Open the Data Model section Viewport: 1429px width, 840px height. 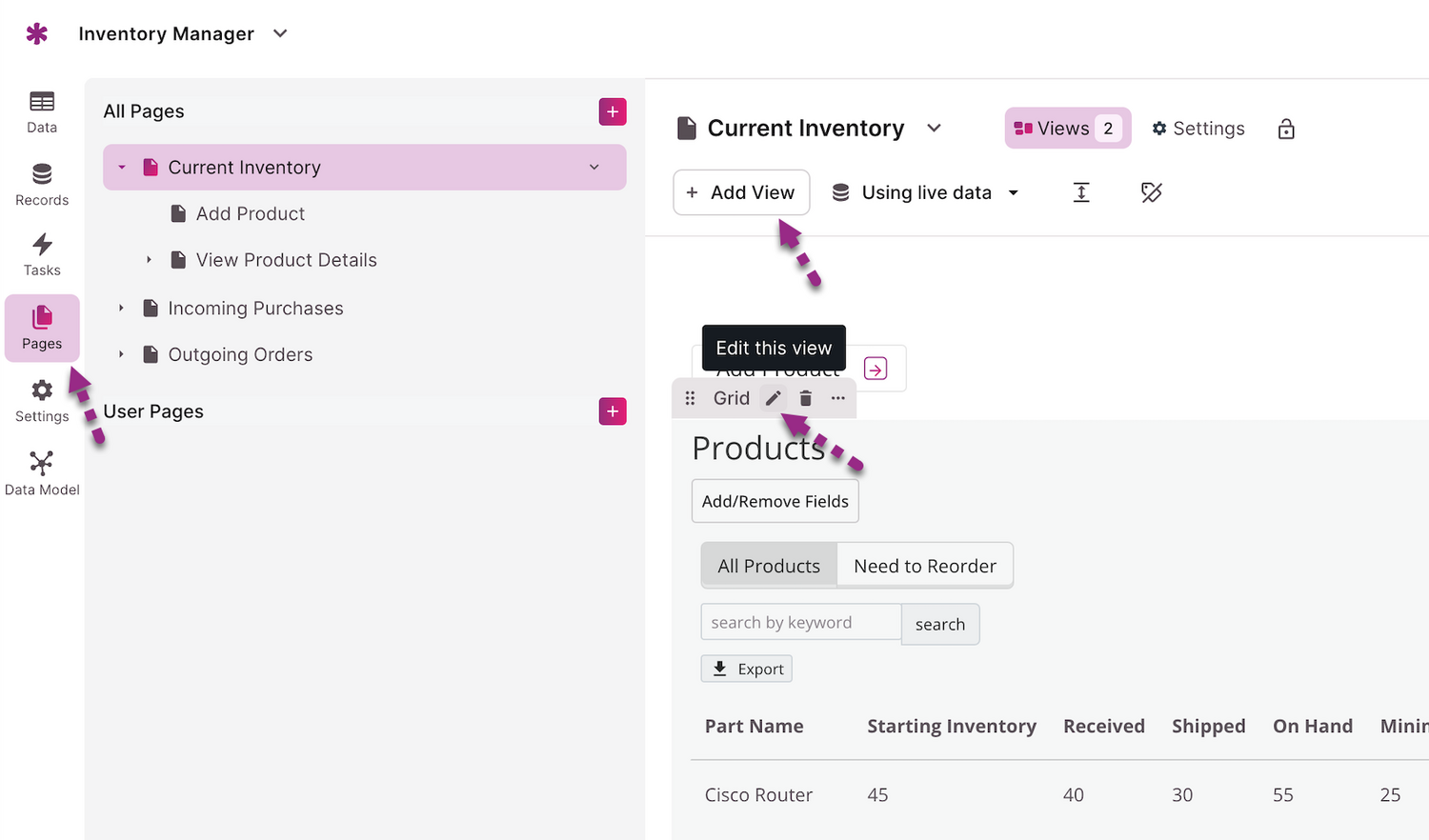coord(42,474)
